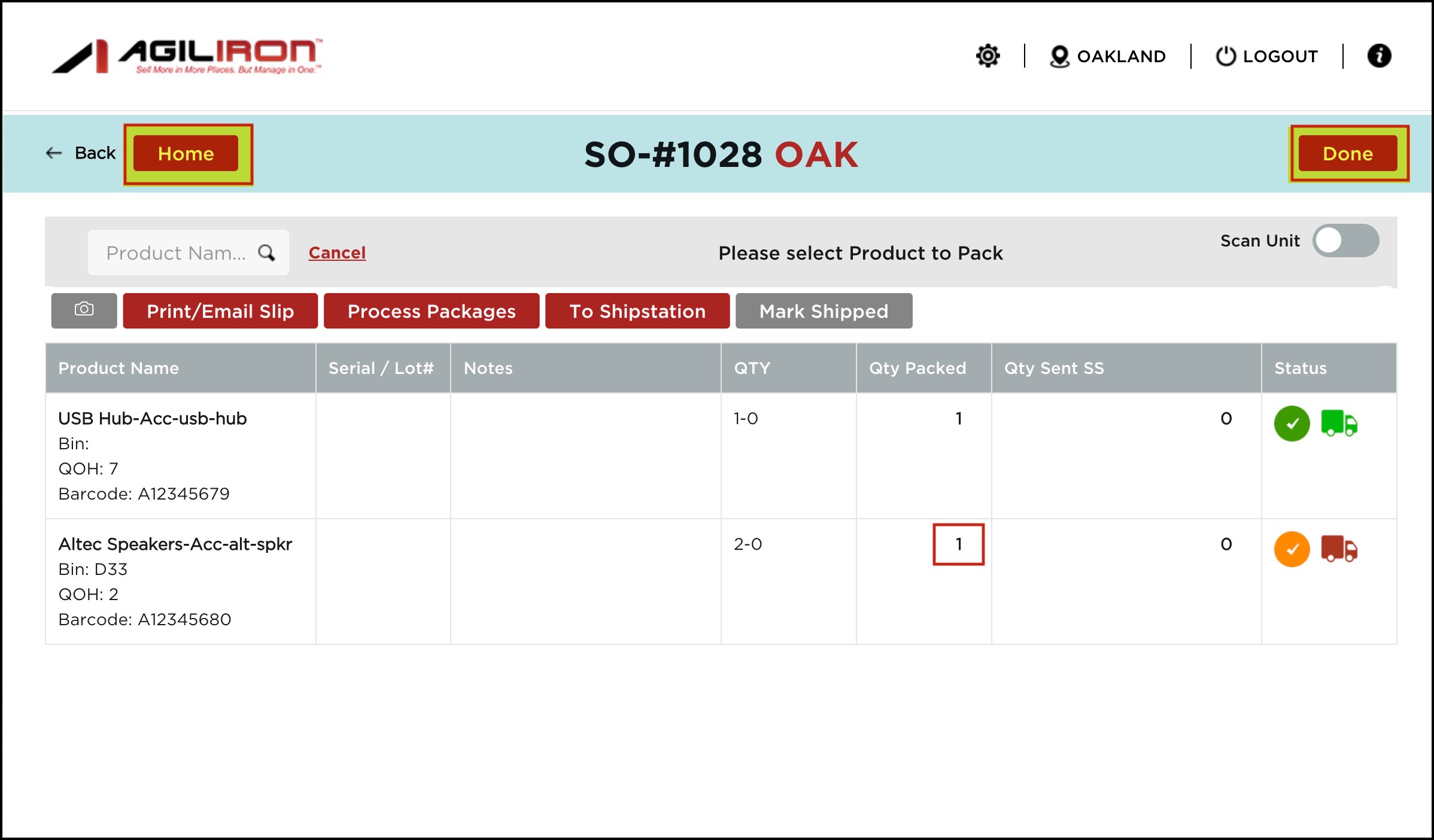Click the Process Packages button
The image size is (1434, 840).
pyautogui.click(x=431, y=311)
